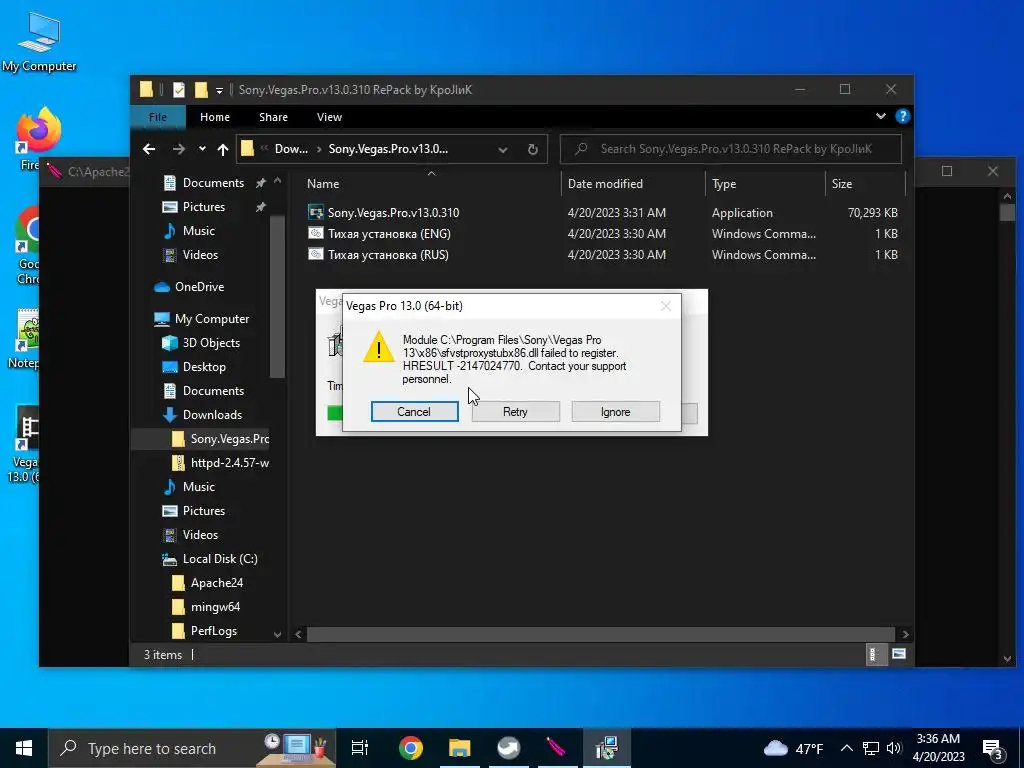Viewport: 1024px width, 768px height.
Task: Select the Sony.Vegas.Pro.v13.0.310 application file
Action: click(393, 213)
